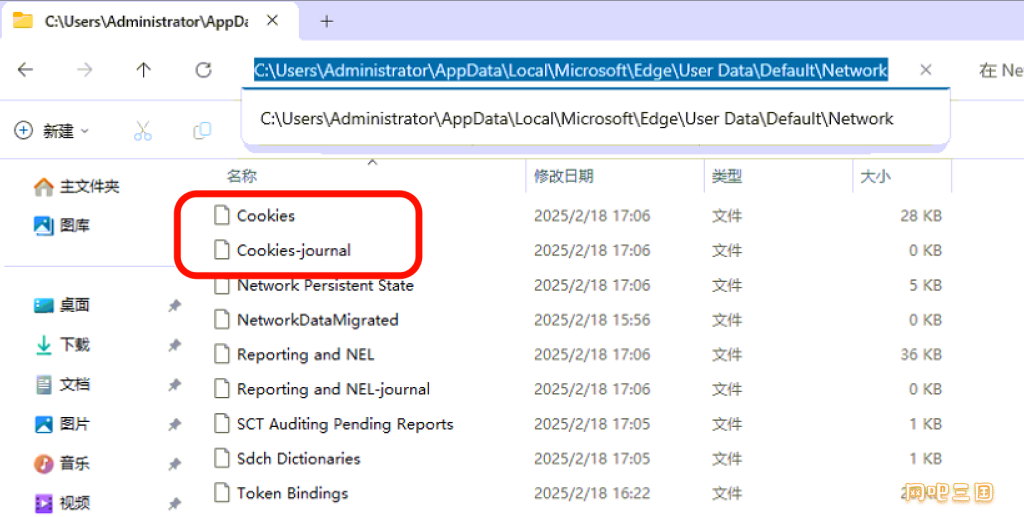Click pin icon next to 视频
Viewport: 1024px width, 517px height.
174,503
